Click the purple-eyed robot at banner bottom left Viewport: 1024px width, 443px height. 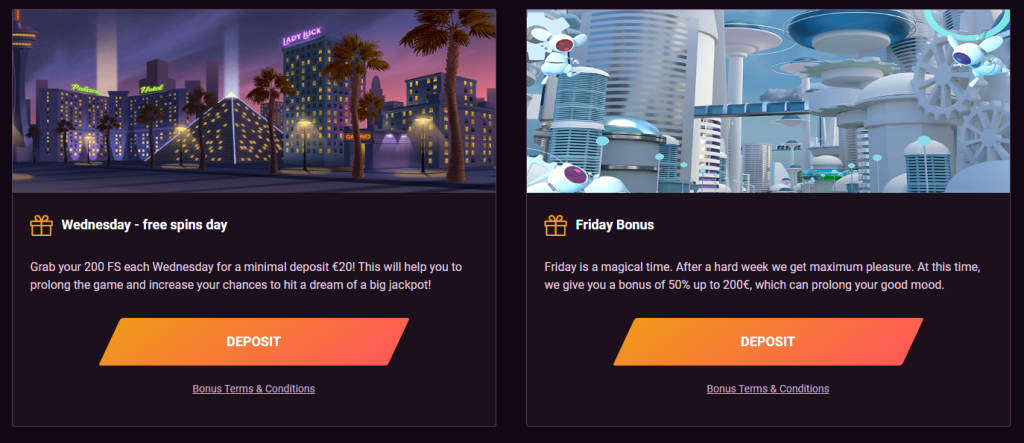(x=571, y=175)
